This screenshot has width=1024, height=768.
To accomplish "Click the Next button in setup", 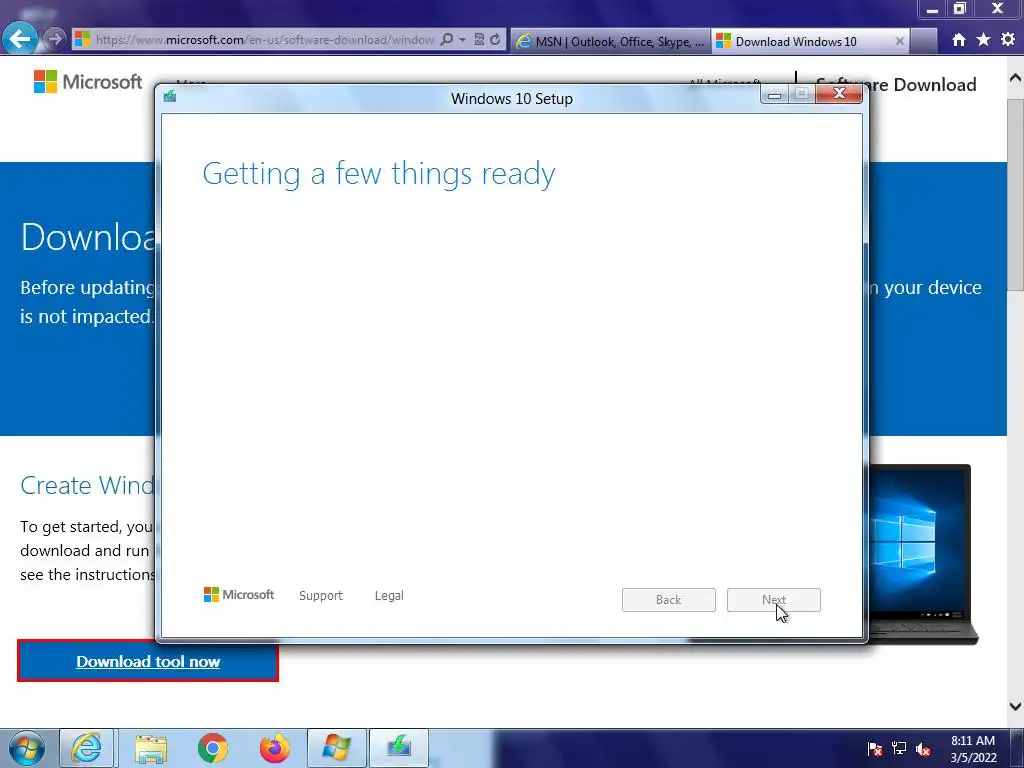I will click(774, 600).
